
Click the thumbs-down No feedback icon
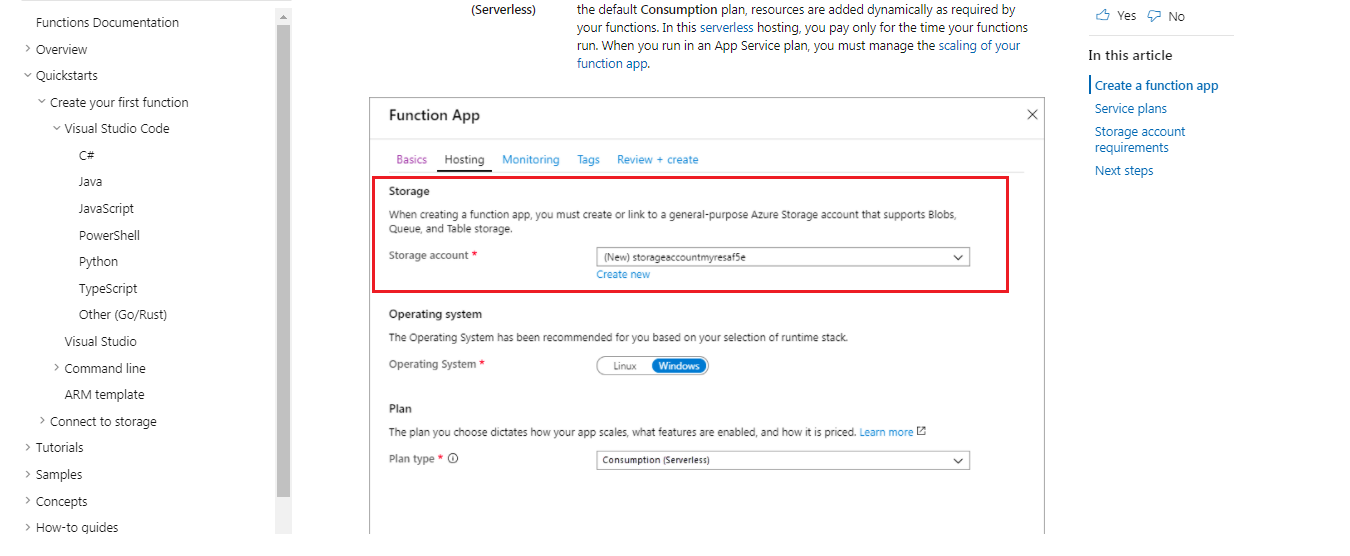click(1154, 15)
